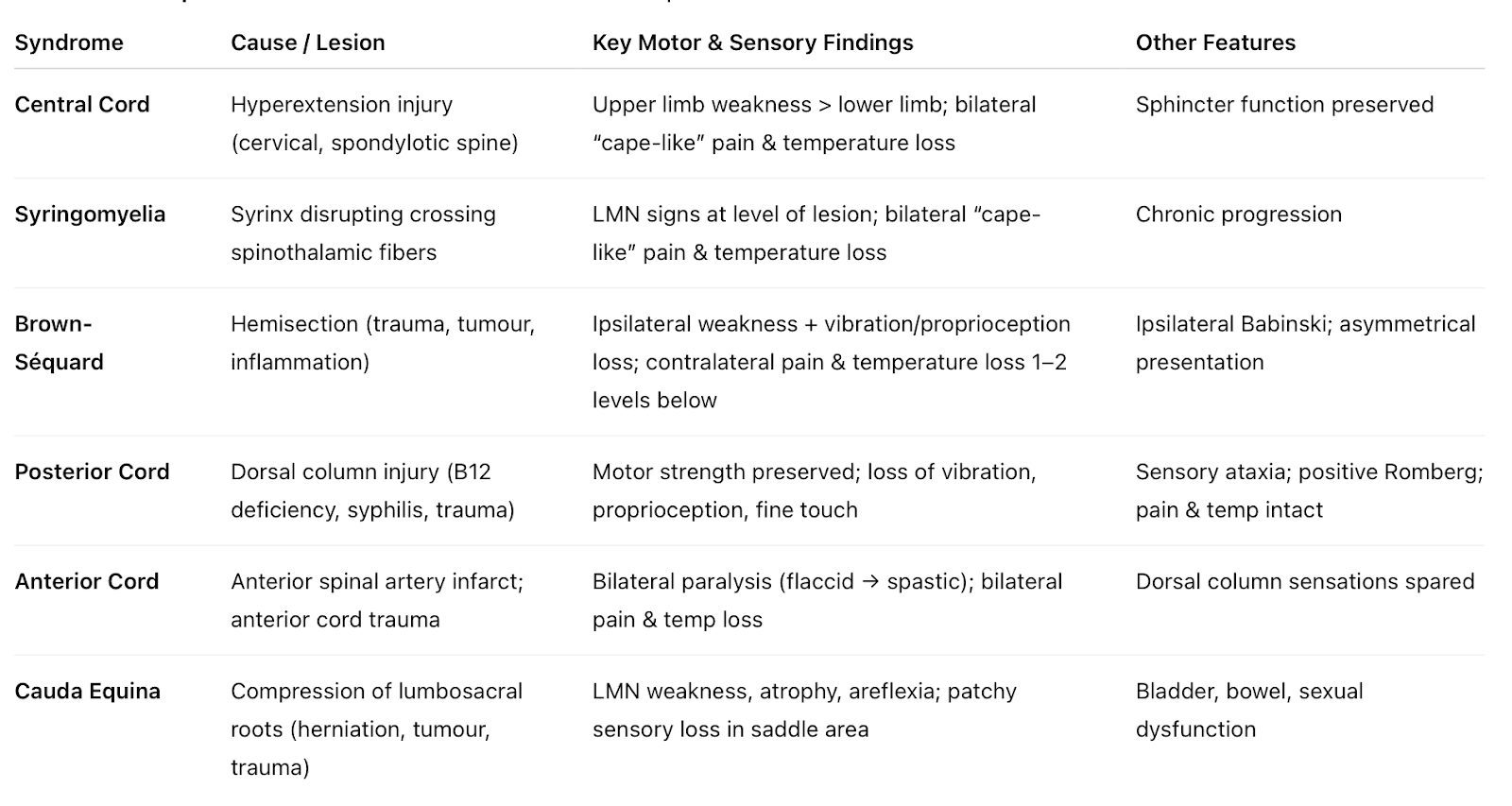Select the Syringomyelia row label

coord(90,214)
